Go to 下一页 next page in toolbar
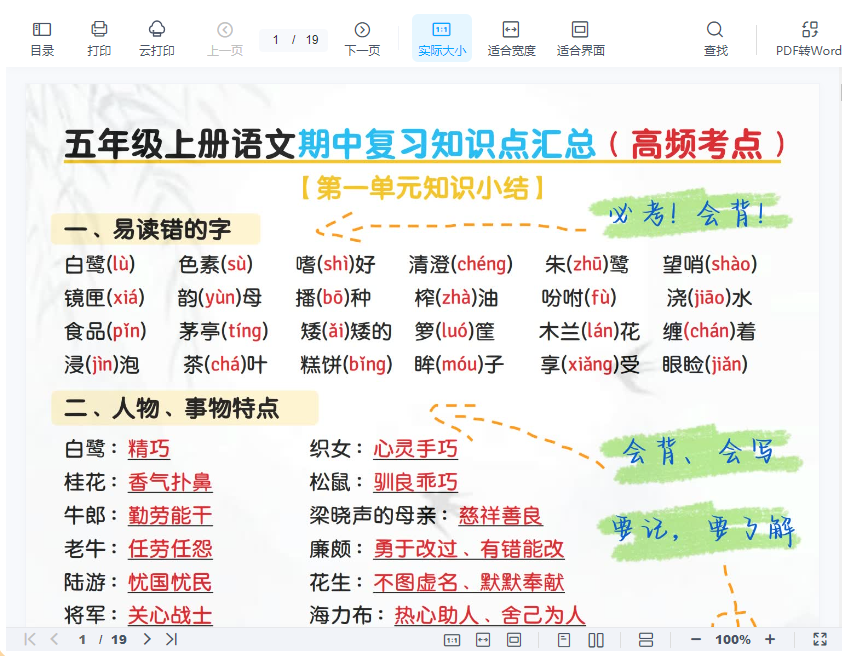This screenshot has height=656, width=842. tap(362, 38)
